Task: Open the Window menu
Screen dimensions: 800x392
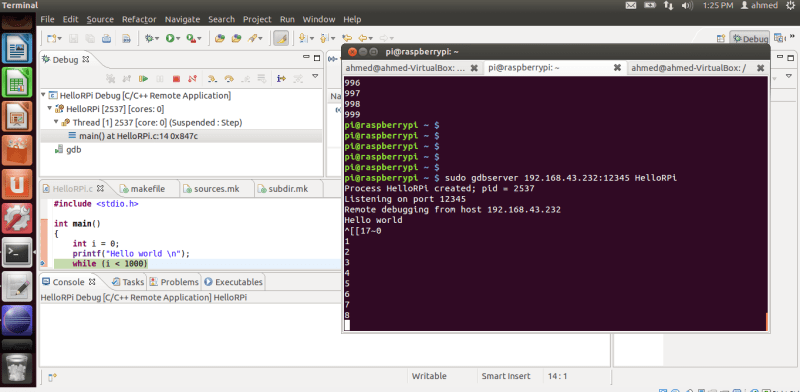Action: (319, 19)
